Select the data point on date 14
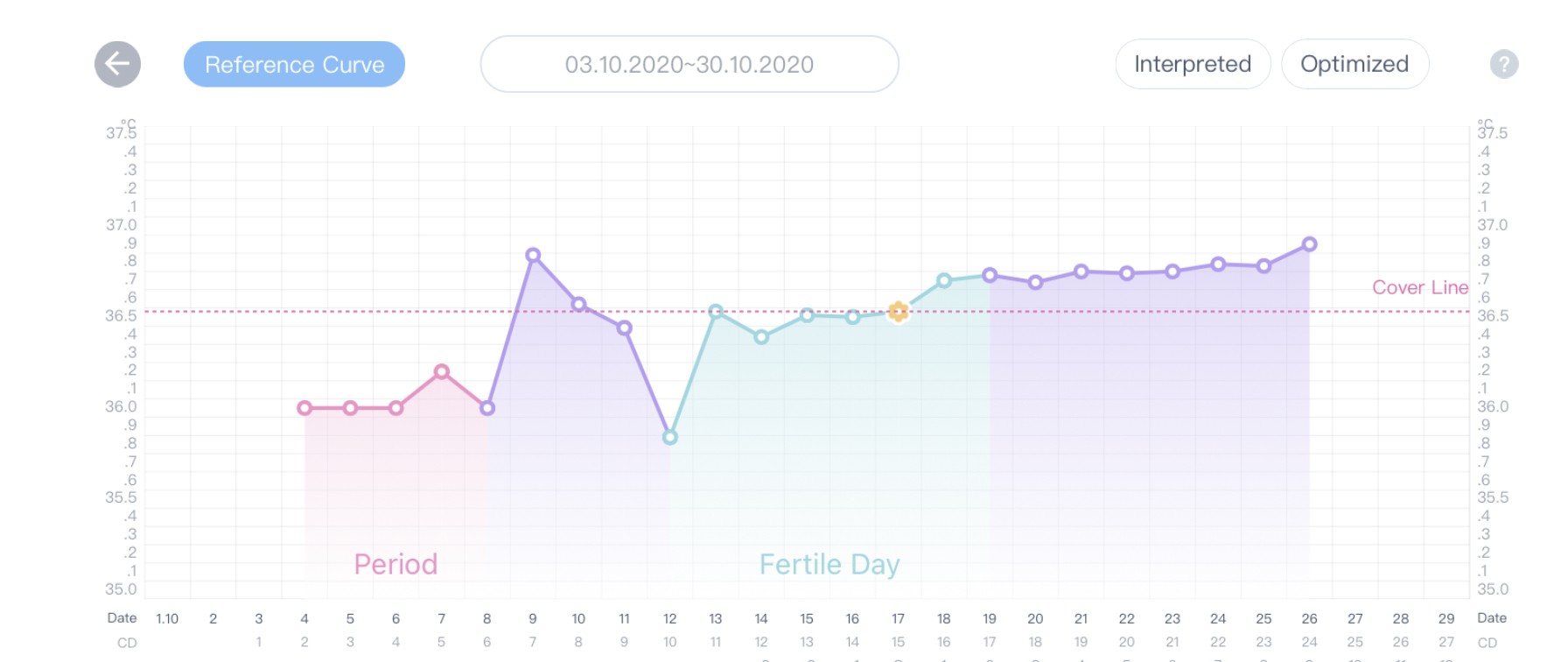 761,336
